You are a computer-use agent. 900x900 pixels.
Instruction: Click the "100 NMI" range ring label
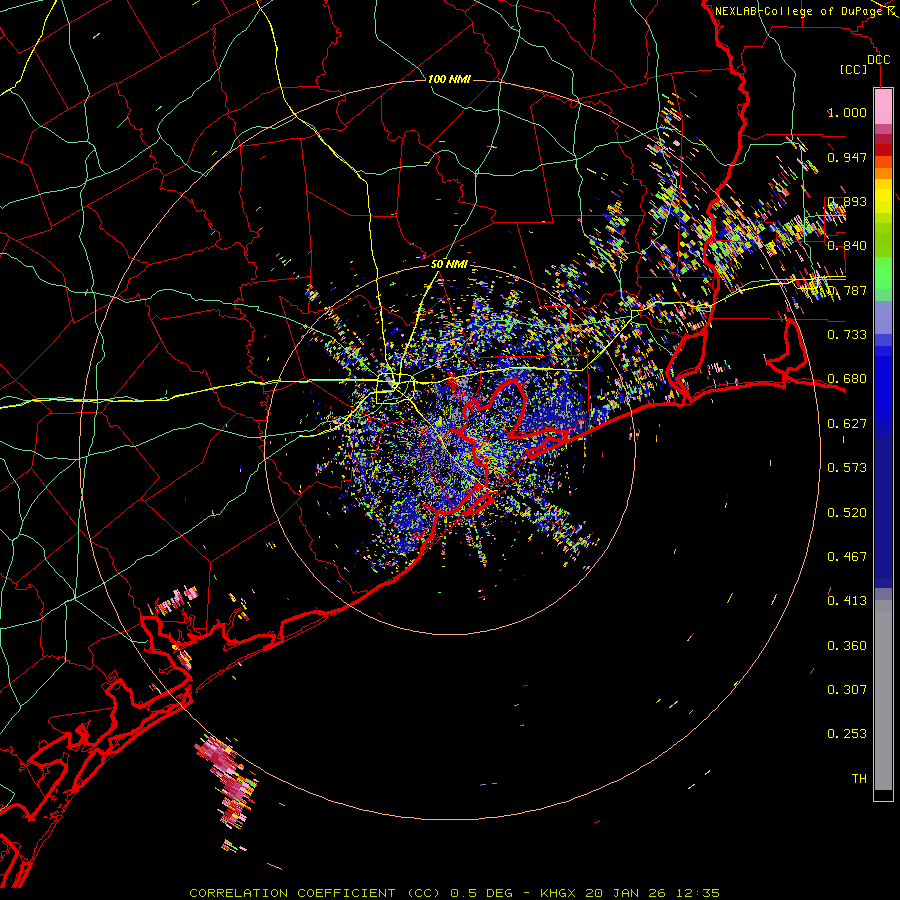pyautogui.click(x=449, y=79)
